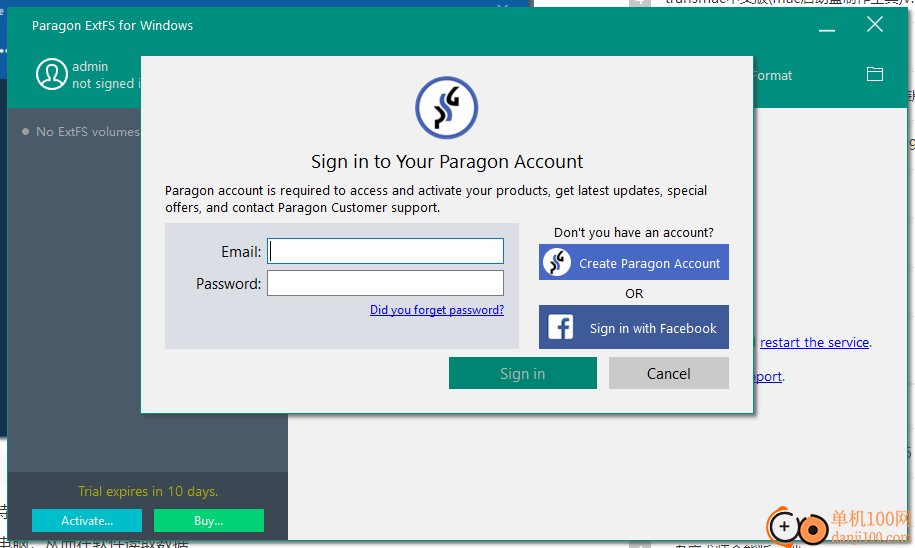
Task: Click the Facebook logo icon
Action: coord(561,327)
